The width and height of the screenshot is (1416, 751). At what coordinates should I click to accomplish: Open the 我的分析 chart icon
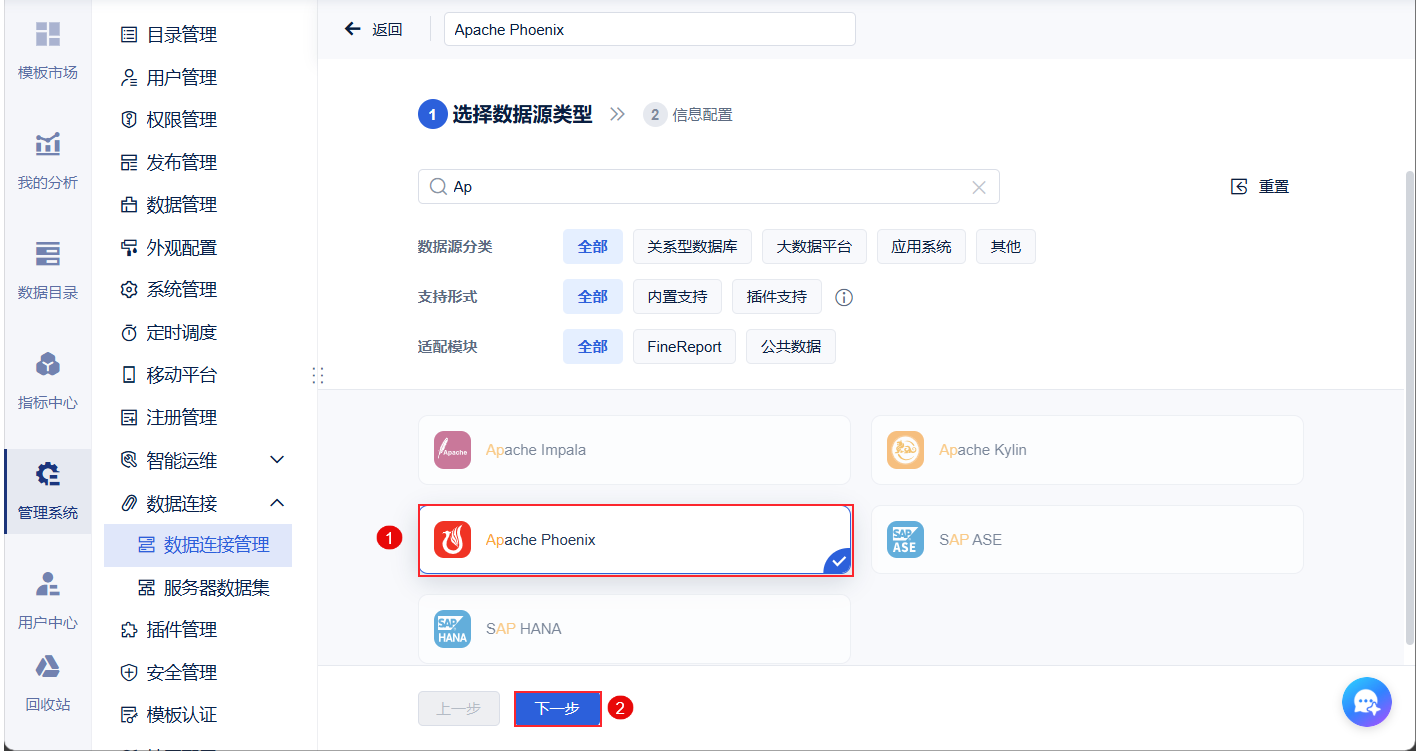[x=48, y=144]
